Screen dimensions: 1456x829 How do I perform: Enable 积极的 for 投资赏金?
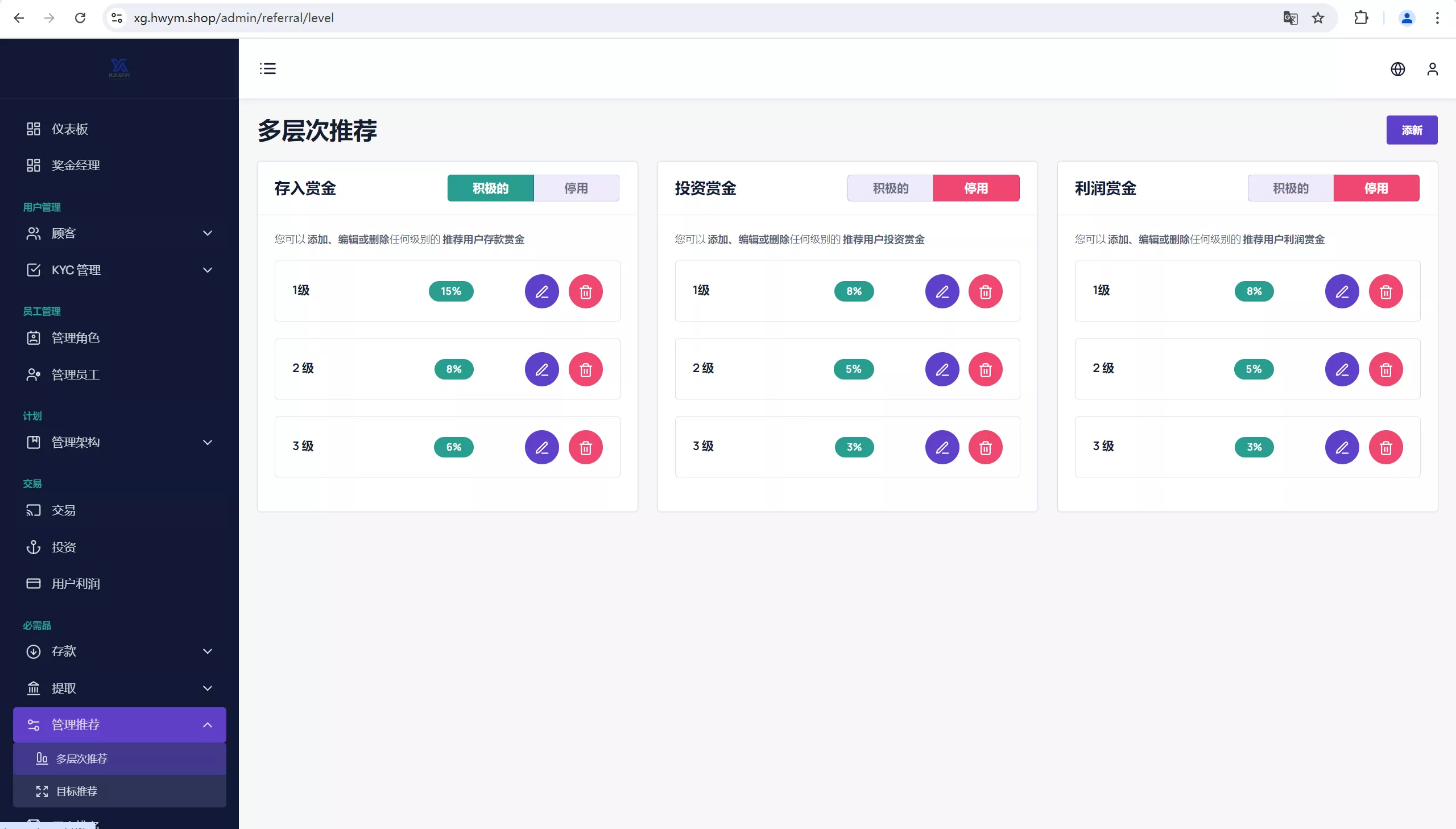889,188
